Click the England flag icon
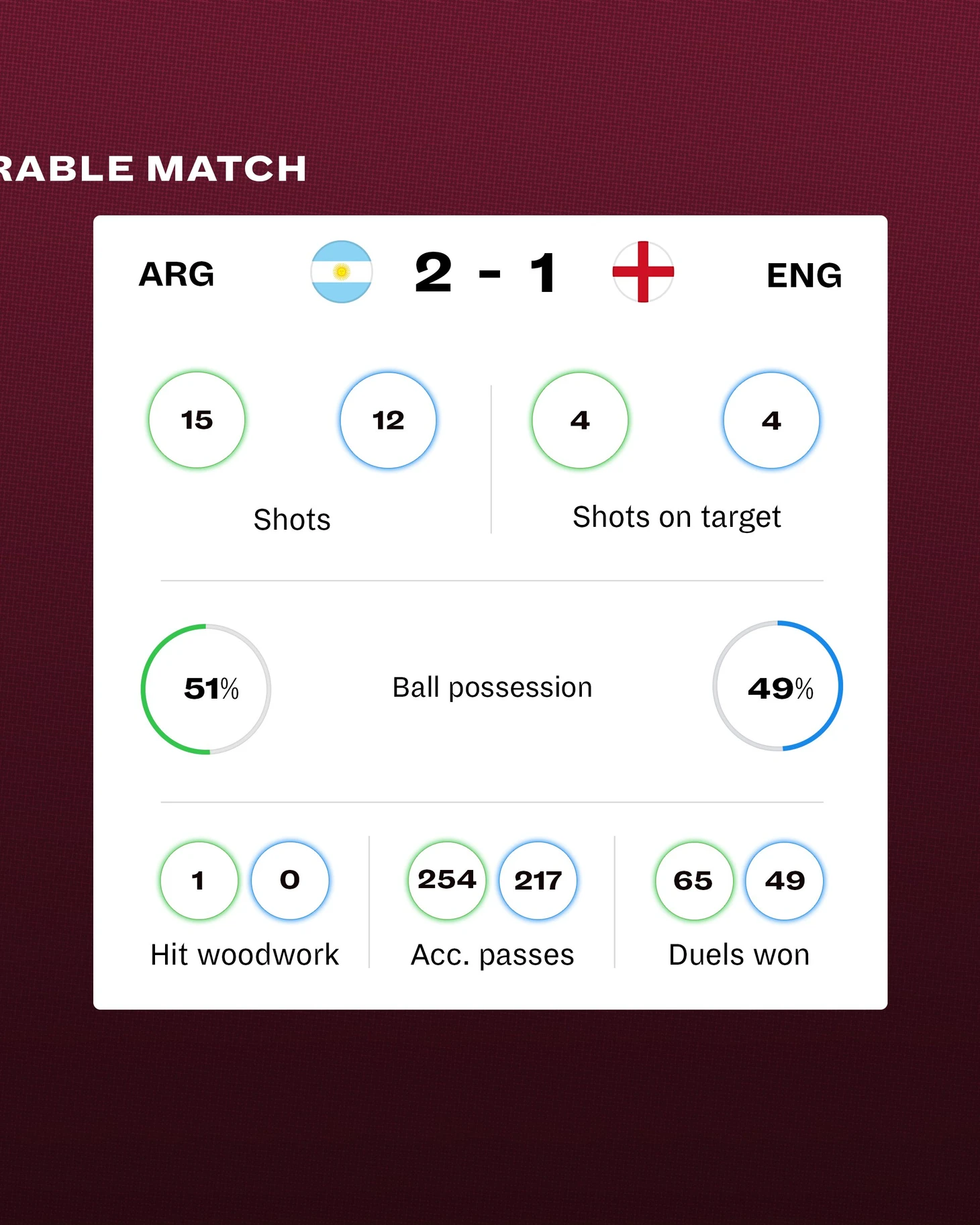This screenshot has width=980, height=1225. click(x=643, y=272)
